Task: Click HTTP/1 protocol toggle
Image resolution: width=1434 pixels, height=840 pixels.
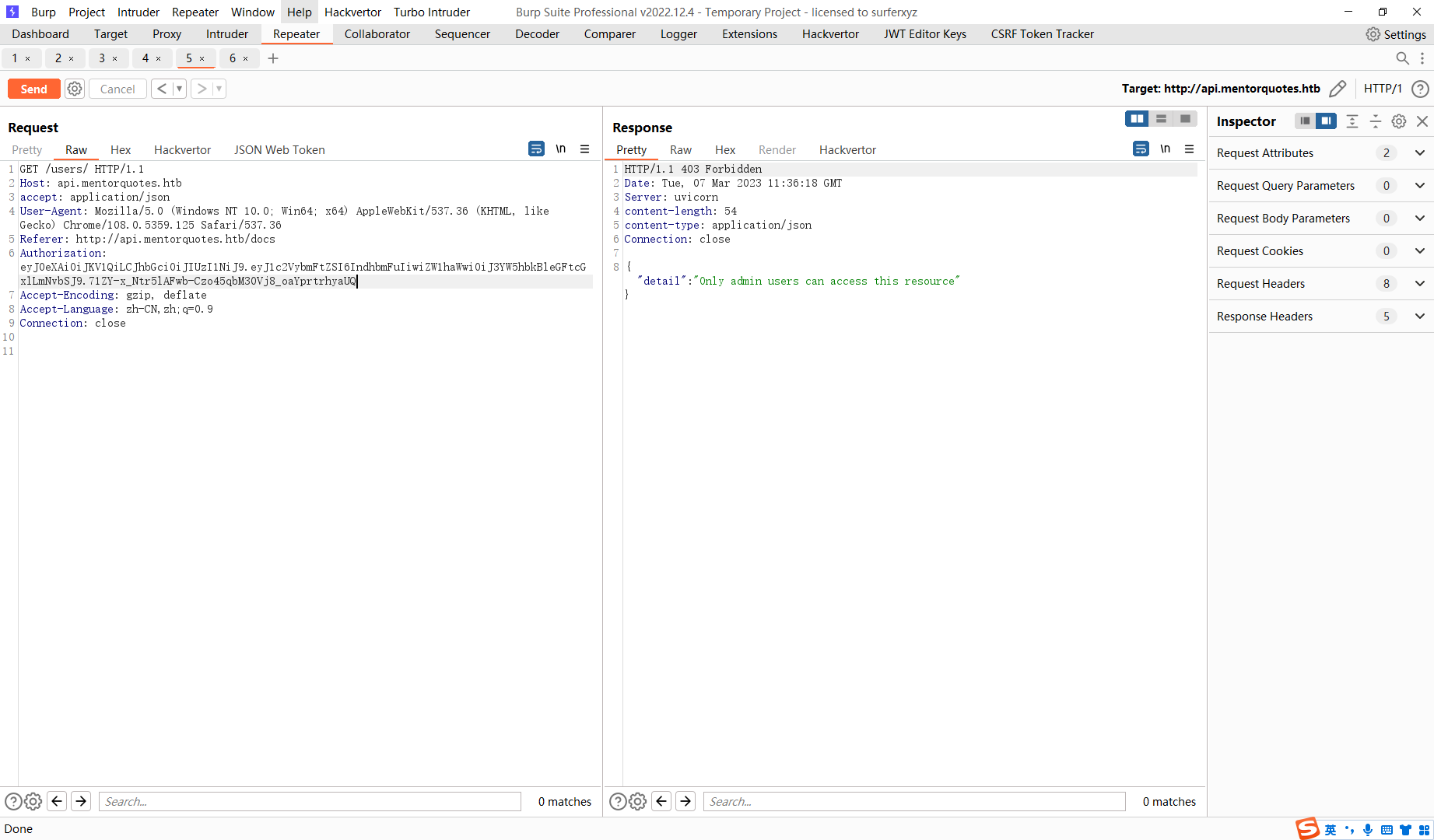Action: click(x=1383, y=89)
